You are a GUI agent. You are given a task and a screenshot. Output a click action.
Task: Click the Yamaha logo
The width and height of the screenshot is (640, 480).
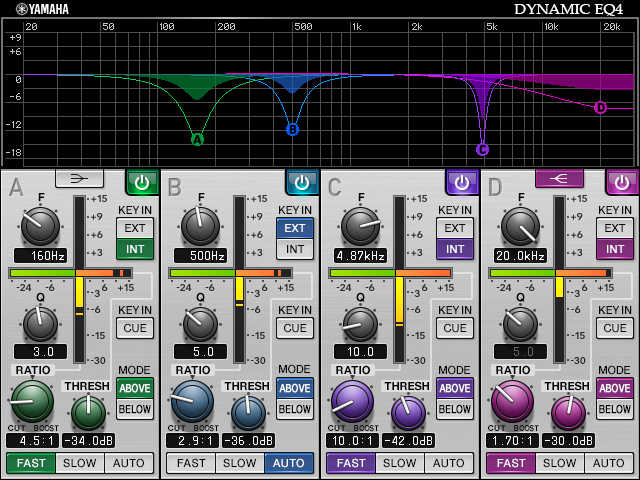(x=42, y=9)
